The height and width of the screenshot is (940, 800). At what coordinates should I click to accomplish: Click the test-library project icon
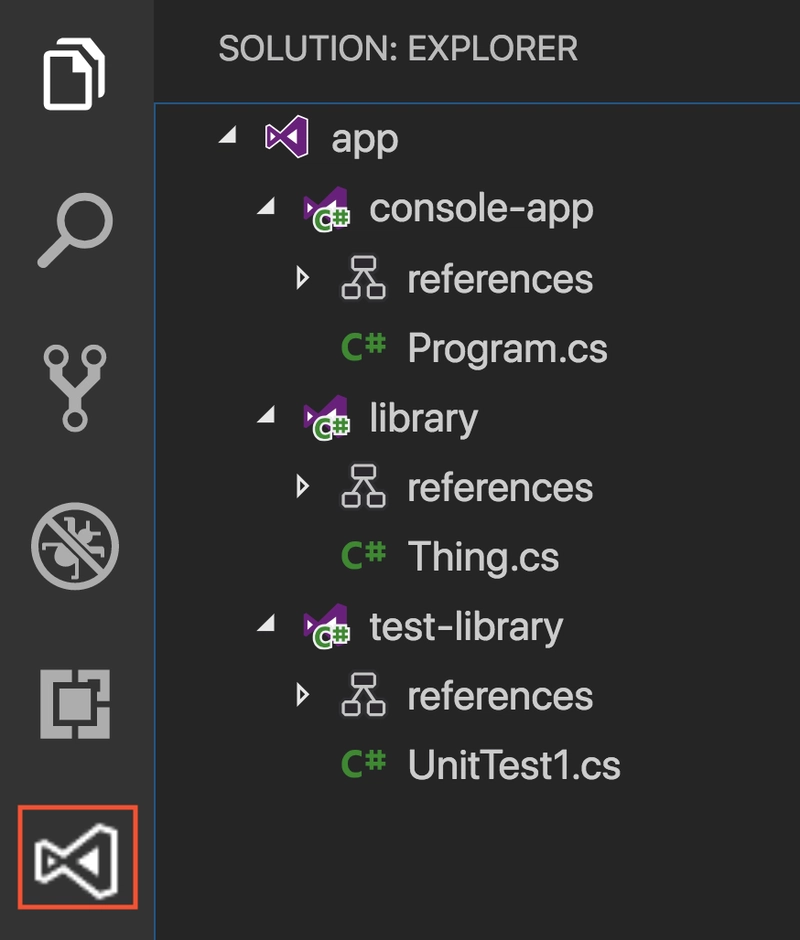point(327,626)
